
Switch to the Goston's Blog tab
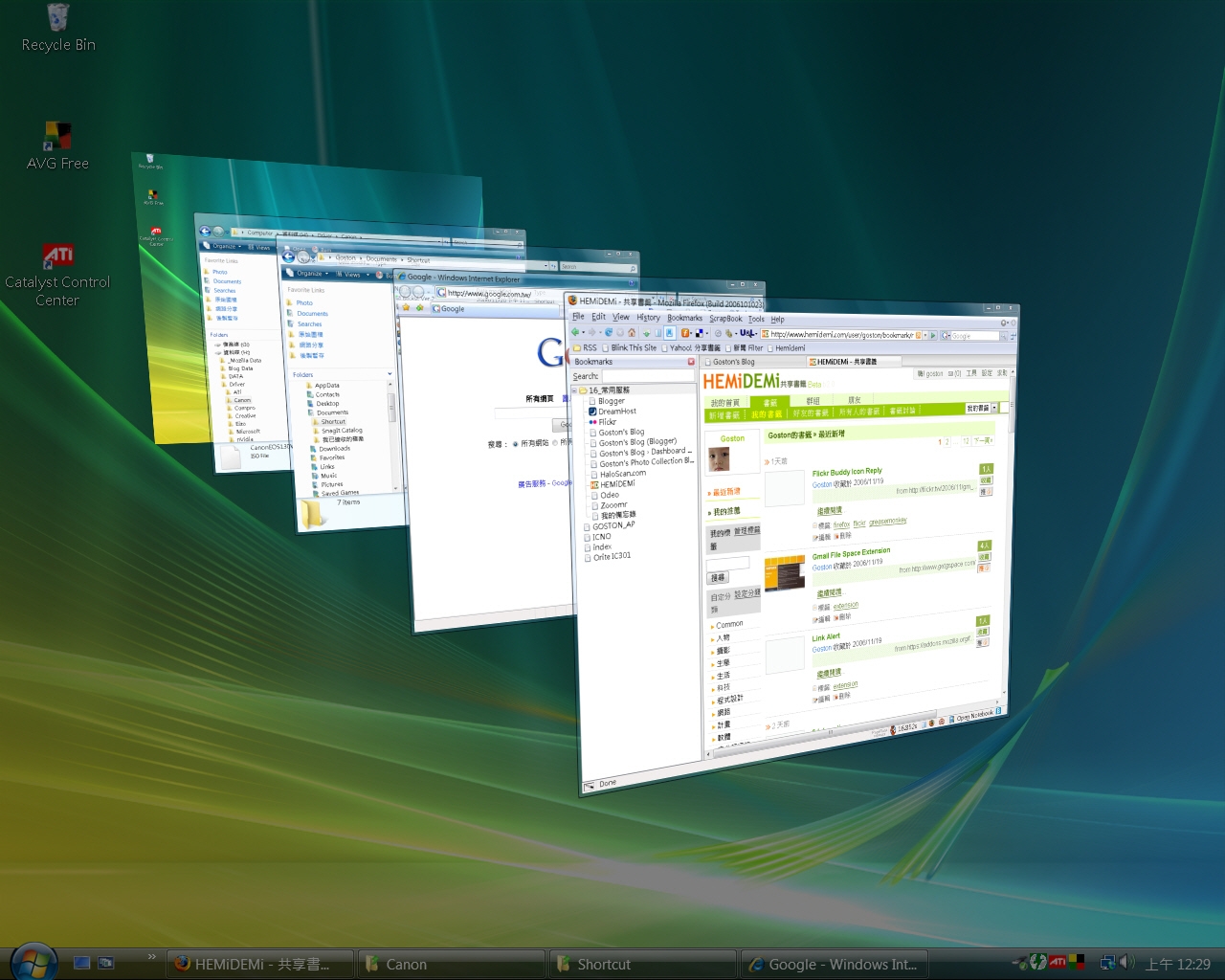coord(734,362)
